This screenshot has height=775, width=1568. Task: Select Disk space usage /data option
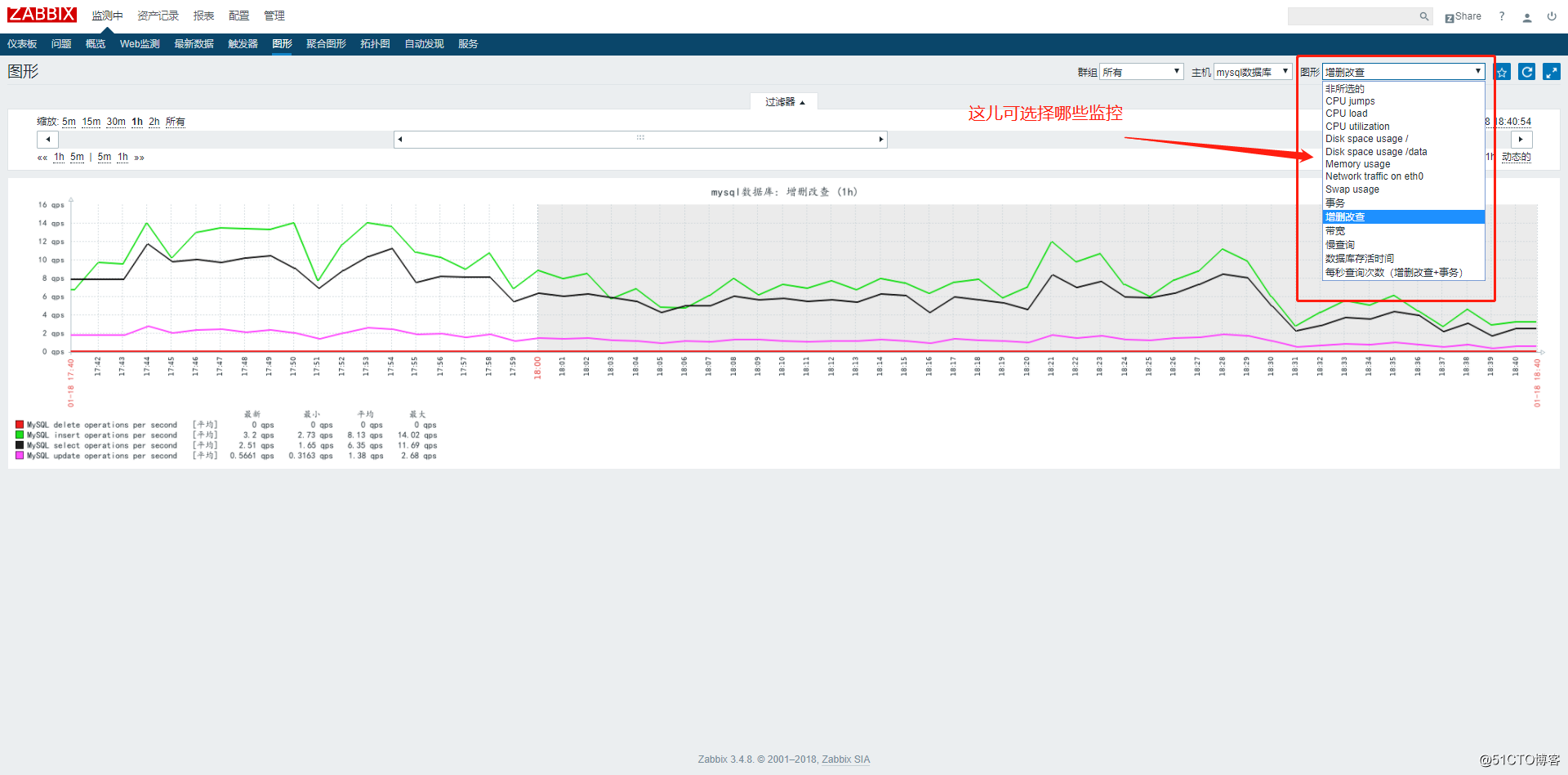[x=1403, y=152]
